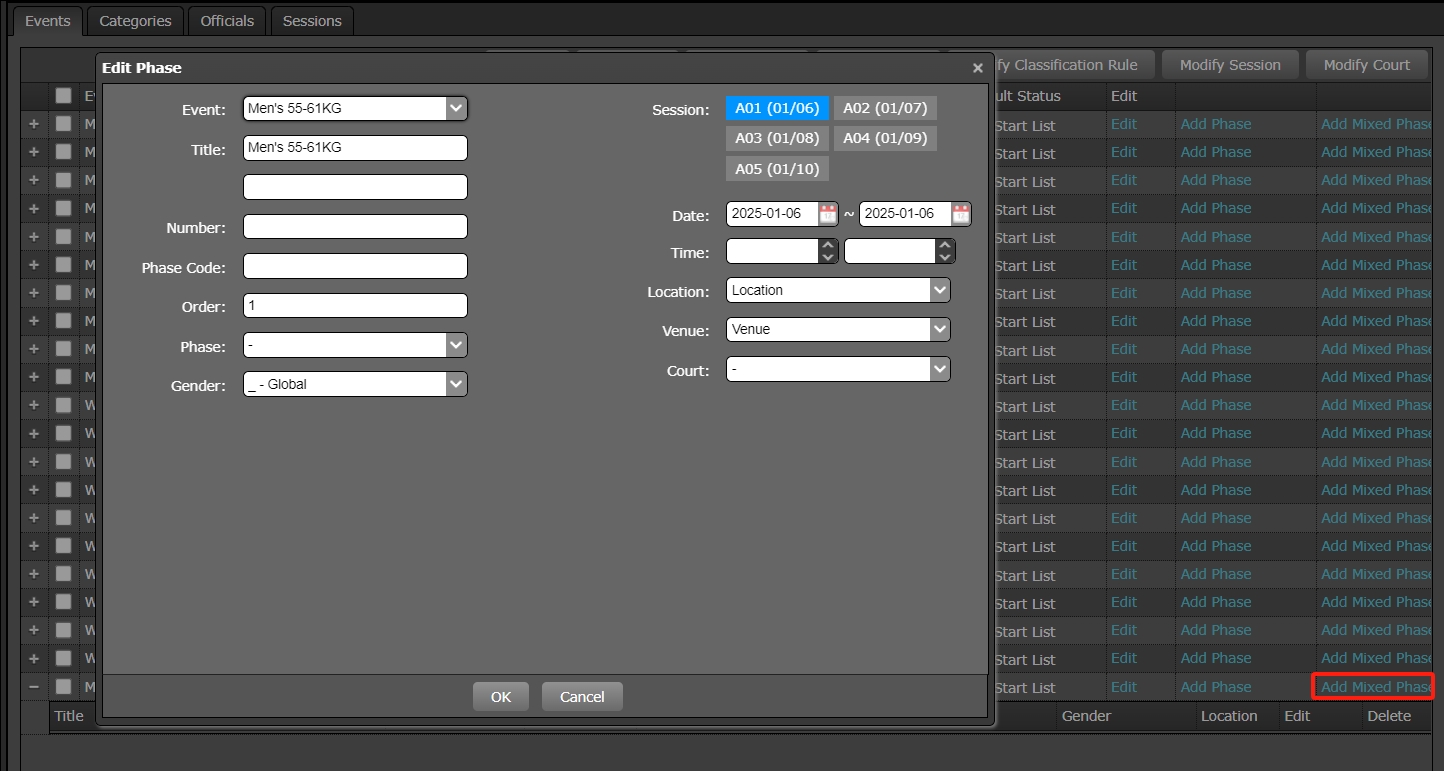This screenshot has height=771, width=1444.
Task: Switch to the Officials tab
Action: click(227, 21)
